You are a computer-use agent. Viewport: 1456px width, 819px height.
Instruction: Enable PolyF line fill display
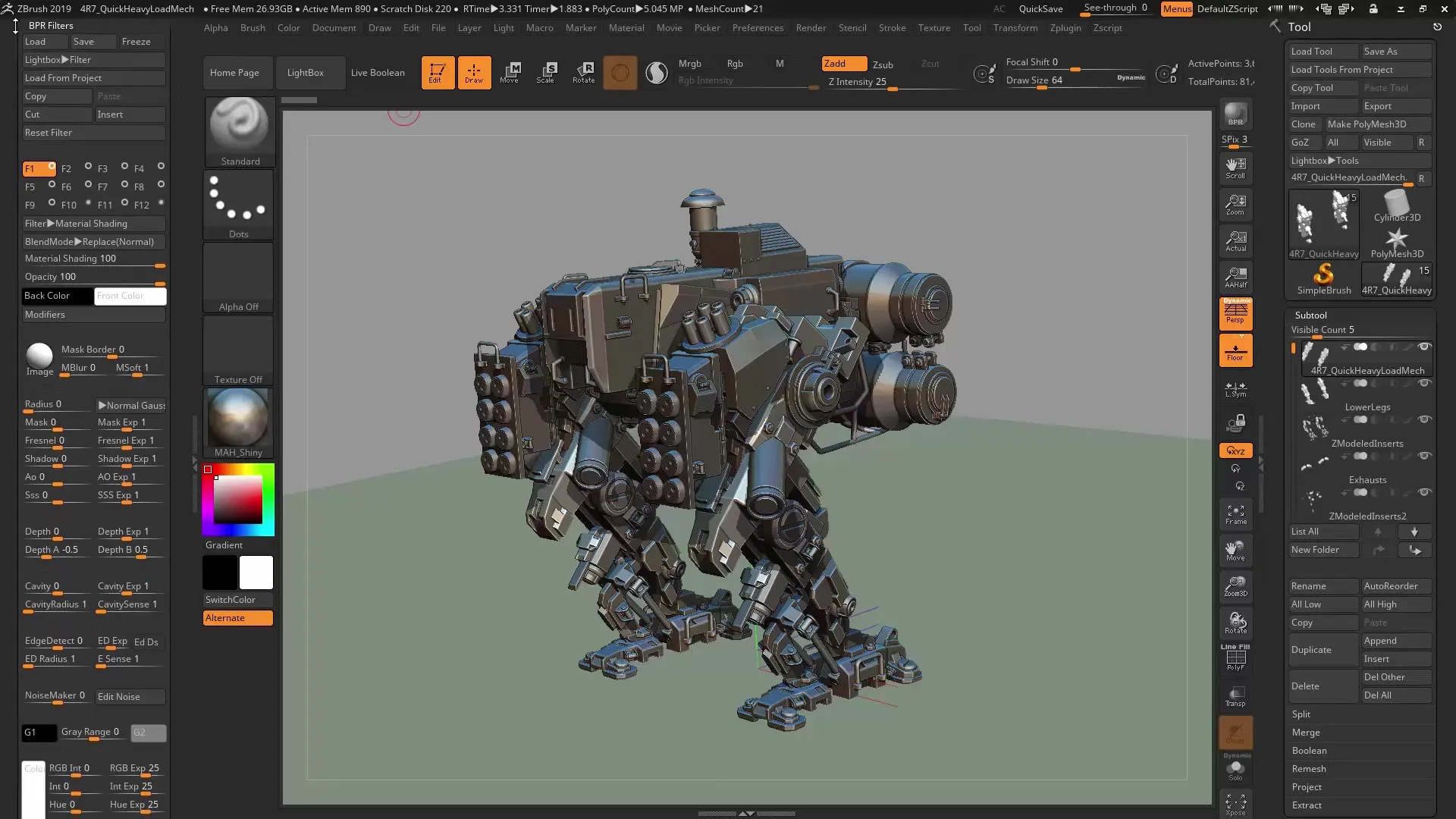coord(1235,657)
